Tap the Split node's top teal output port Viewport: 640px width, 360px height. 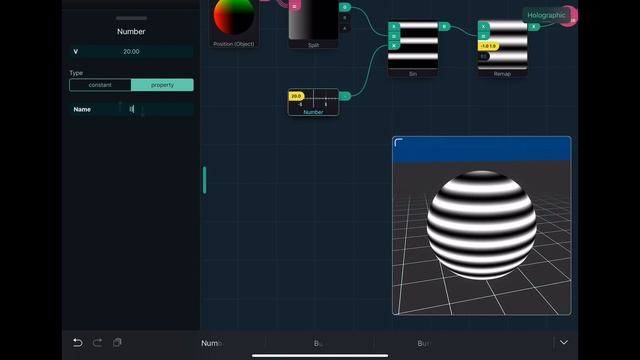click(x=345, y=7)
